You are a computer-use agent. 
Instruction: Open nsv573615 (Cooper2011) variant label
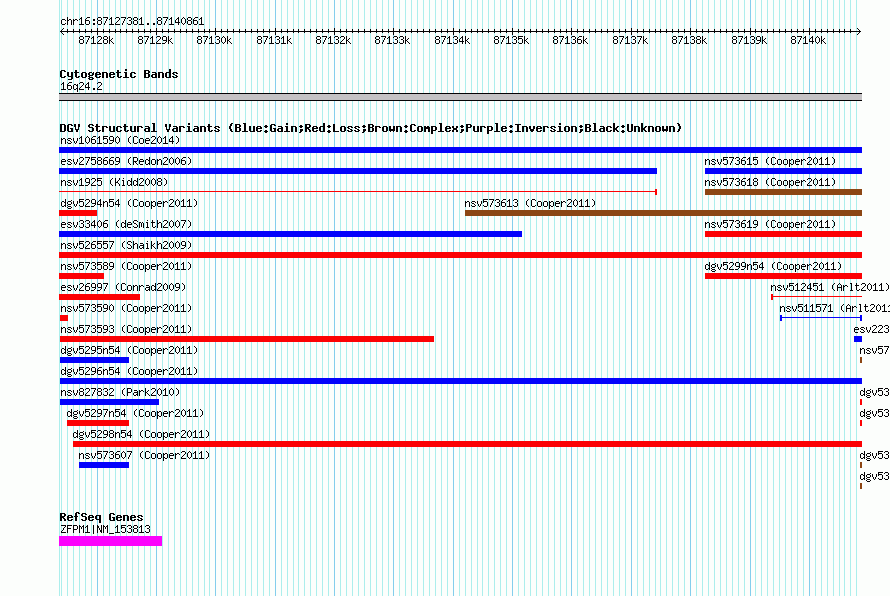click(770, 161)
